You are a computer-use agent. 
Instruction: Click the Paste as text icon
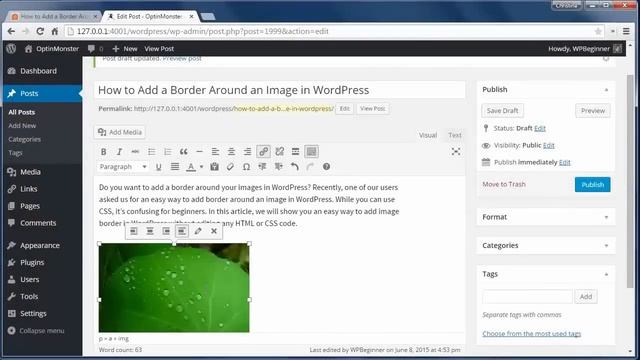pos(214,167)
